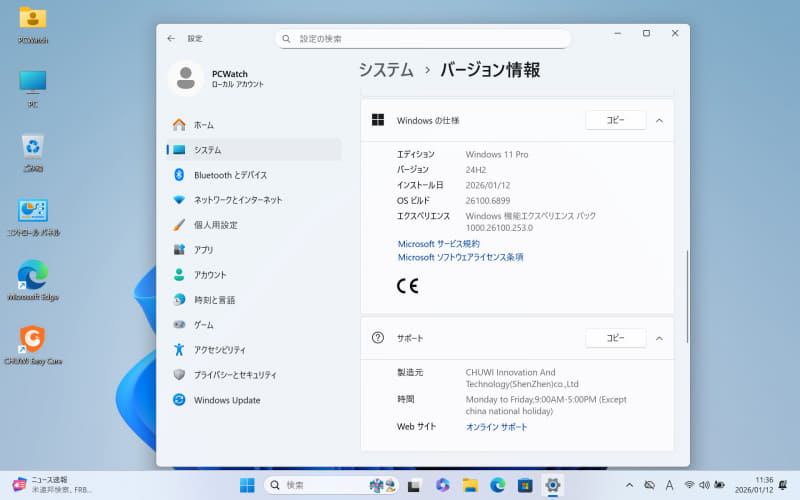Click the tray icon left of IME

pyautogui.click(x=649, y=485)
